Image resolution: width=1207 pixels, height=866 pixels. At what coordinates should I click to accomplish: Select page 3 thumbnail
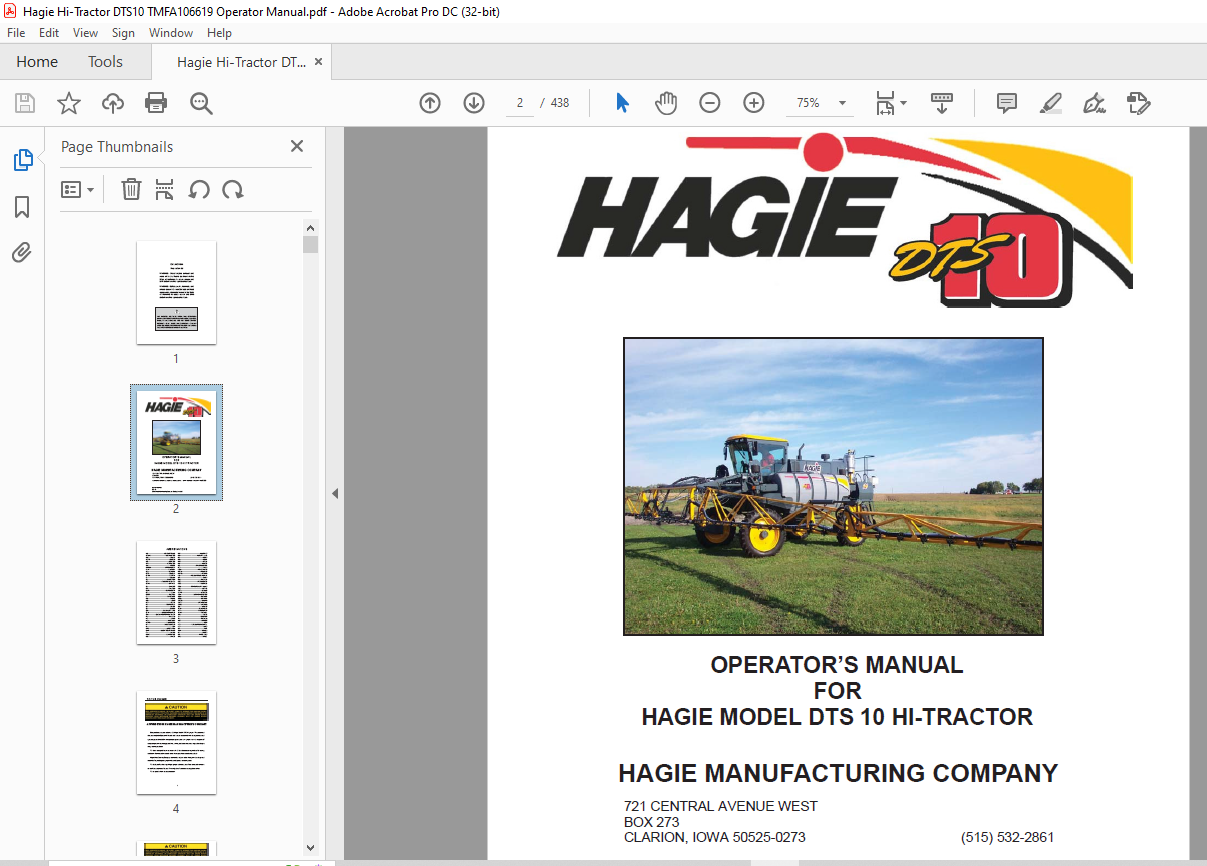[x=176, y=593]
